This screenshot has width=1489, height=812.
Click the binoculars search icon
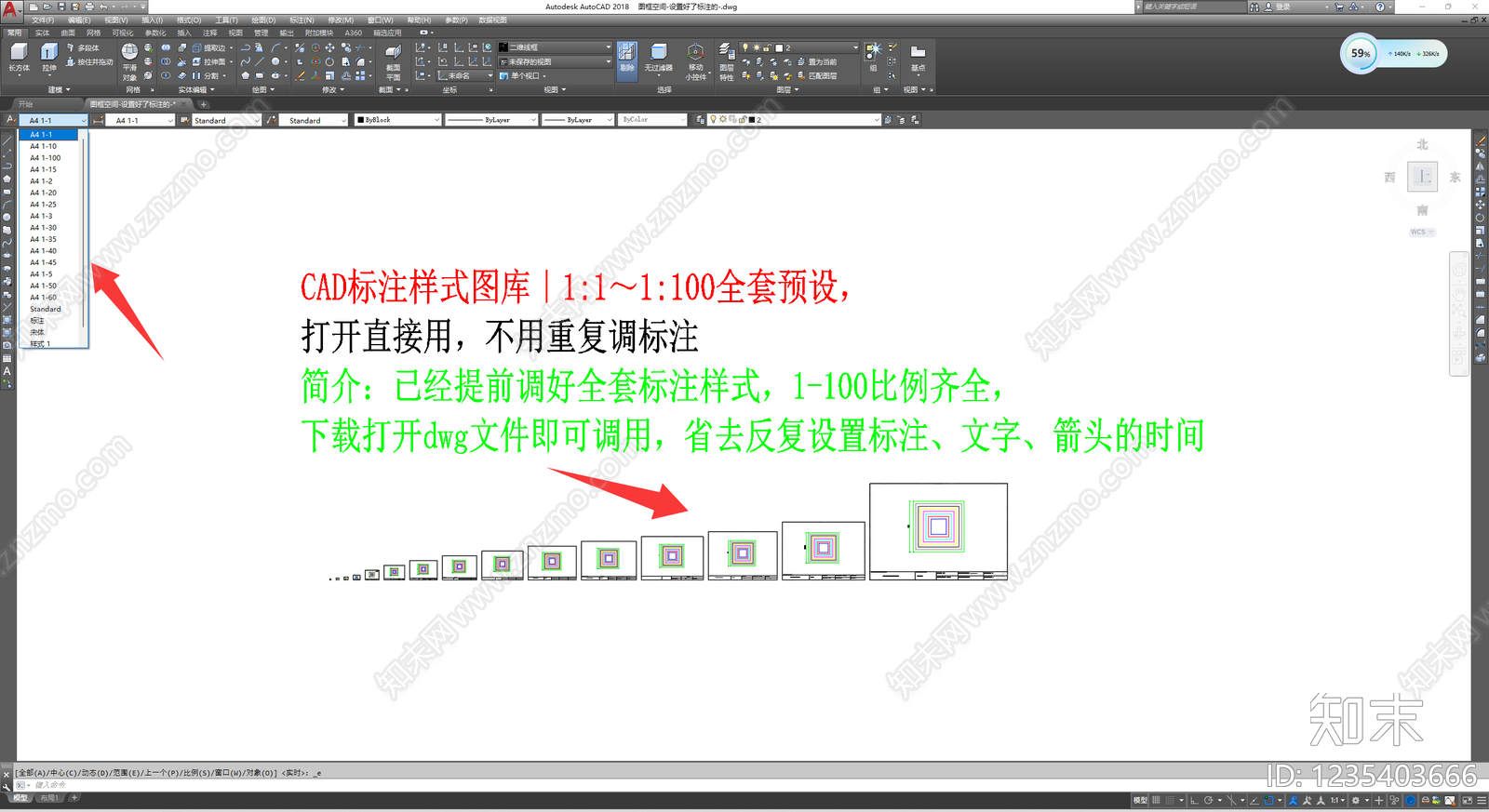(1254, 7)
